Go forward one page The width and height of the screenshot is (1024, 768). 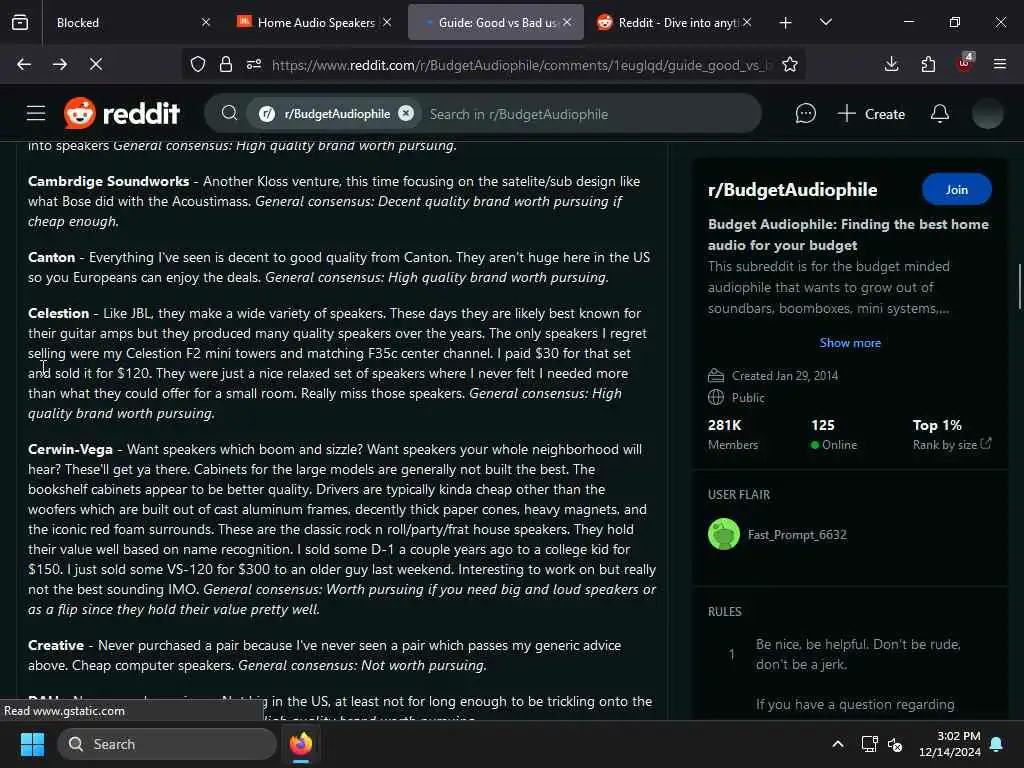click(x=59, y=64)
